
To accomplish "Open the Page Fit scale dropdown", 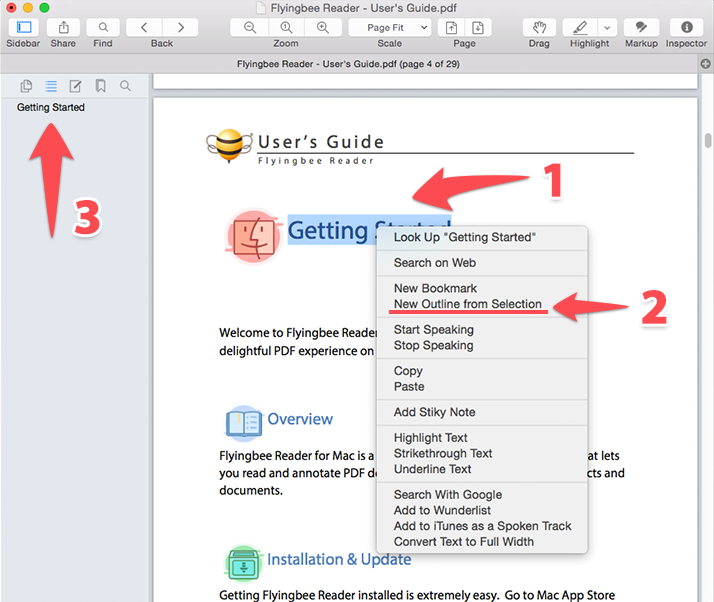I will [390, 28].
